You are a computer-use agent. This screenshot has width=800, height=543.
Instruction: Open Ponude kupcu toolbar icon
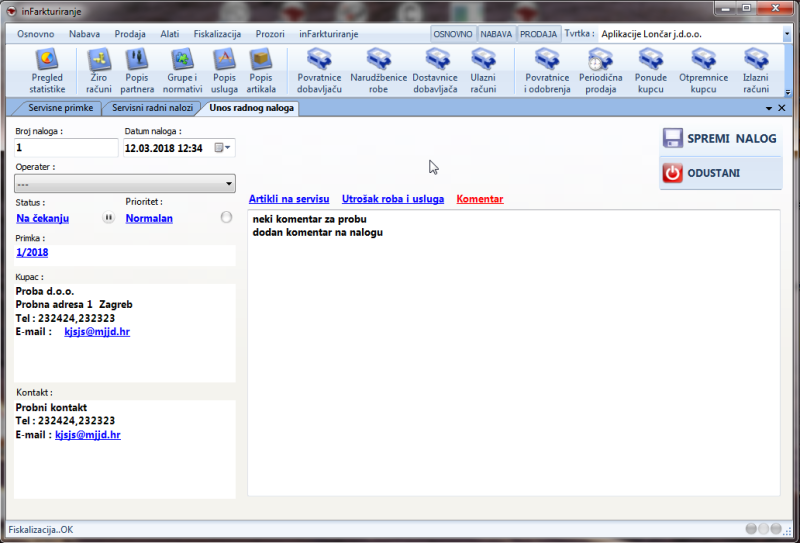[651, 70]
